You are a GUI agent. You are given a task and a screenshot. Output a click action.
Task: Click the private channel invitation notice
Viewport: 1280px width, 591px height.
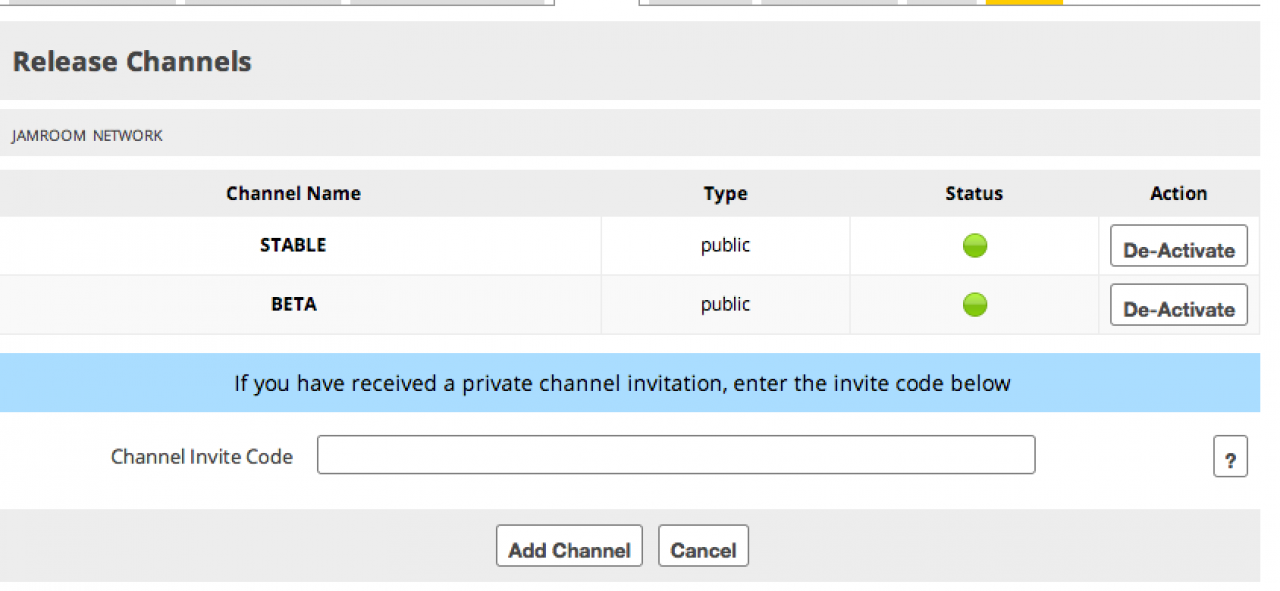[622, 383]
